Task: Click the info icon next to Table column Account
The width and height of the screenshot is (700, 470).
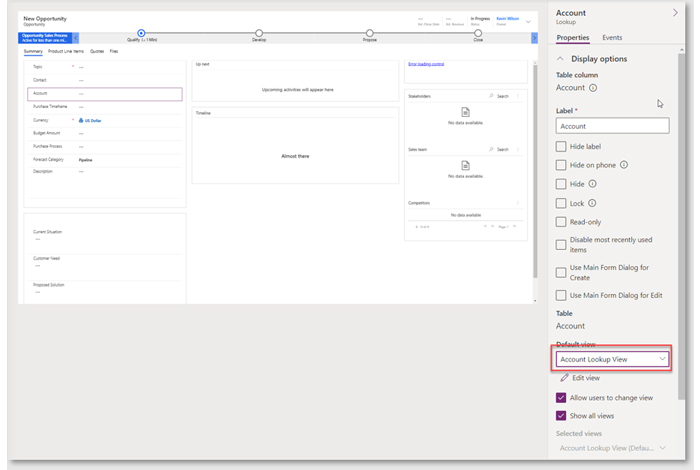Action: coord(594,88)
